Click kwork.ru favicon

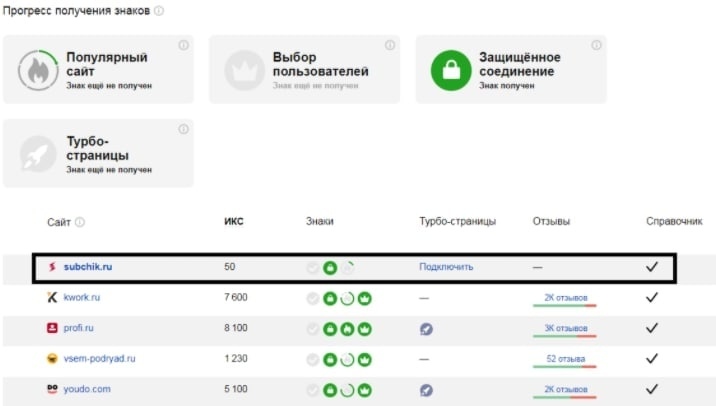pos(52,297)
